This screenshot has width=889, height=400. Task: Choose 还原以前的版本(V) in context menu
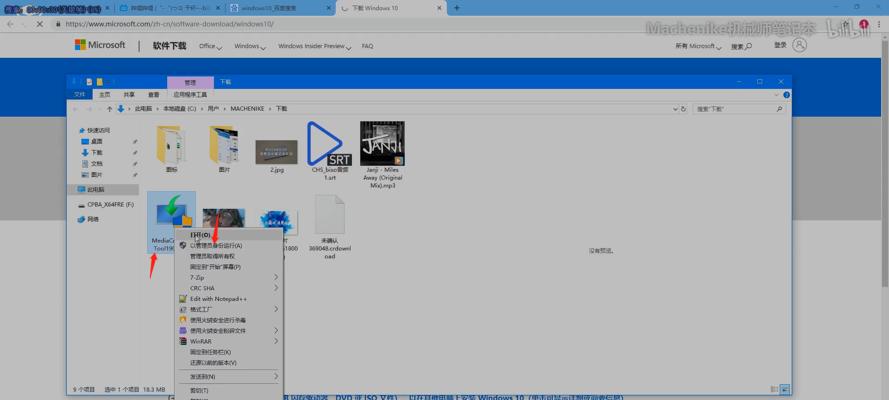click(228, 363)
